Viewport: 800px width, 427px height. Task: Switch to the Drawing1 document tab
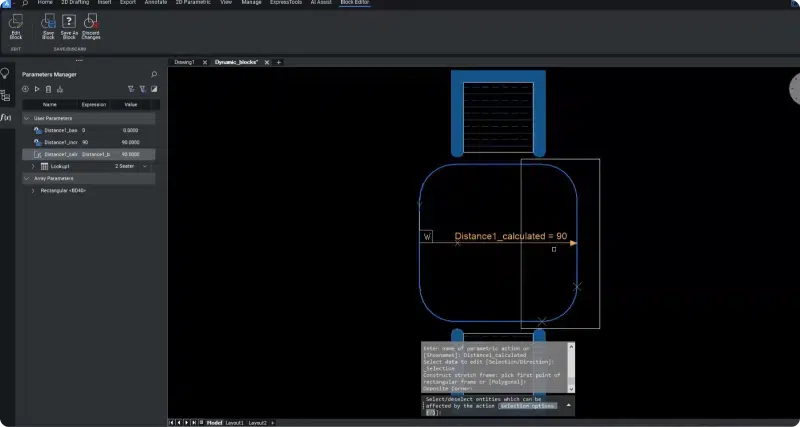(185, 62)
